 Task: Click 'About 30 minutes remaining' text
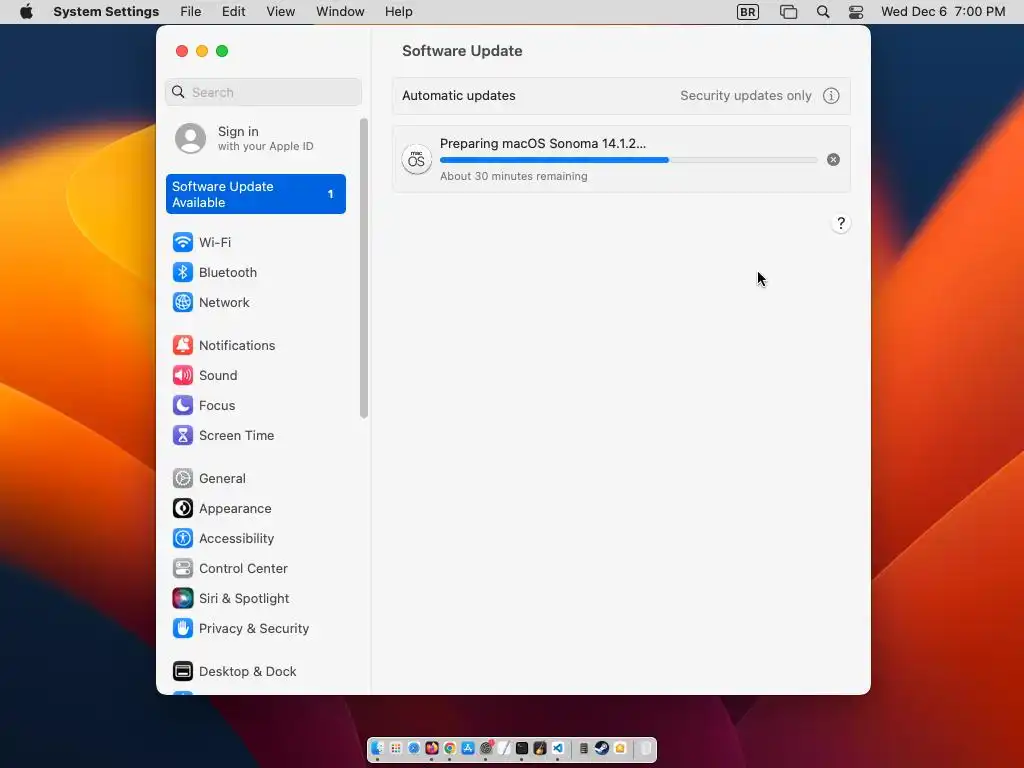coord(513,176)
